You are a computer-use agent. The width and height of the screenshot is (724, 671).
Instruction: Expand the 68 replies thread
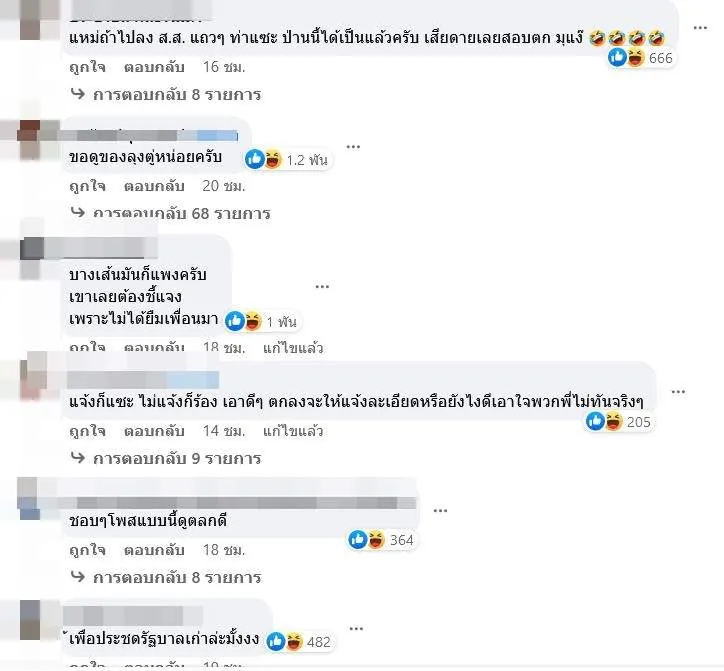(170, 213)
